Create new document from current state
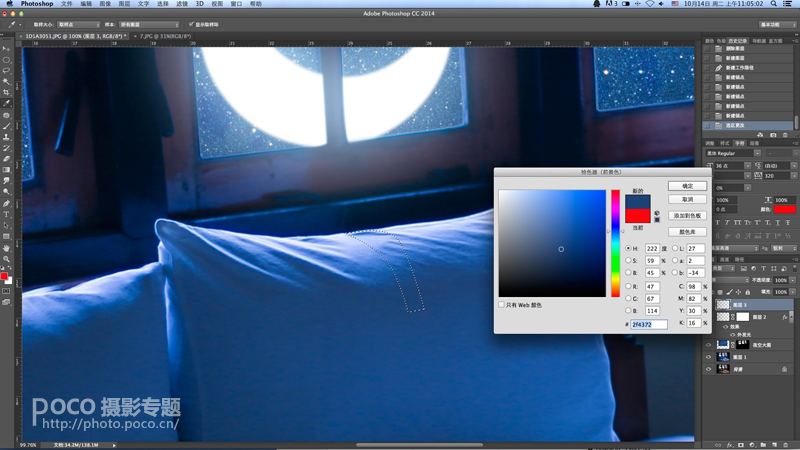Screen dimensions: 800x450 [760, 135]
